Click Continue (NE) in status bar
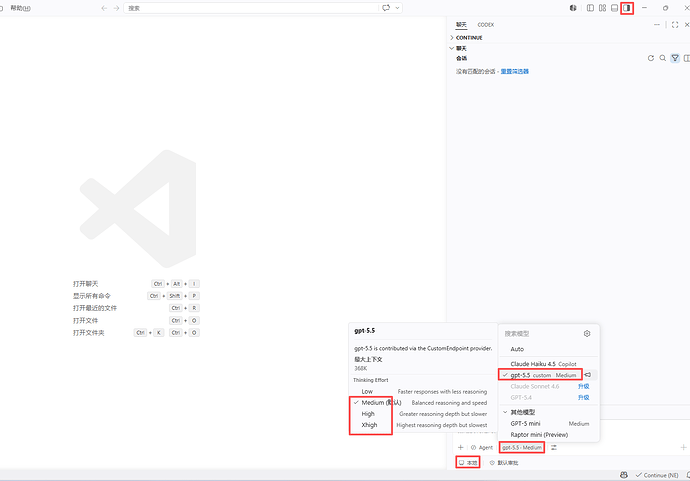690x481 pixels. coord(657,475)
